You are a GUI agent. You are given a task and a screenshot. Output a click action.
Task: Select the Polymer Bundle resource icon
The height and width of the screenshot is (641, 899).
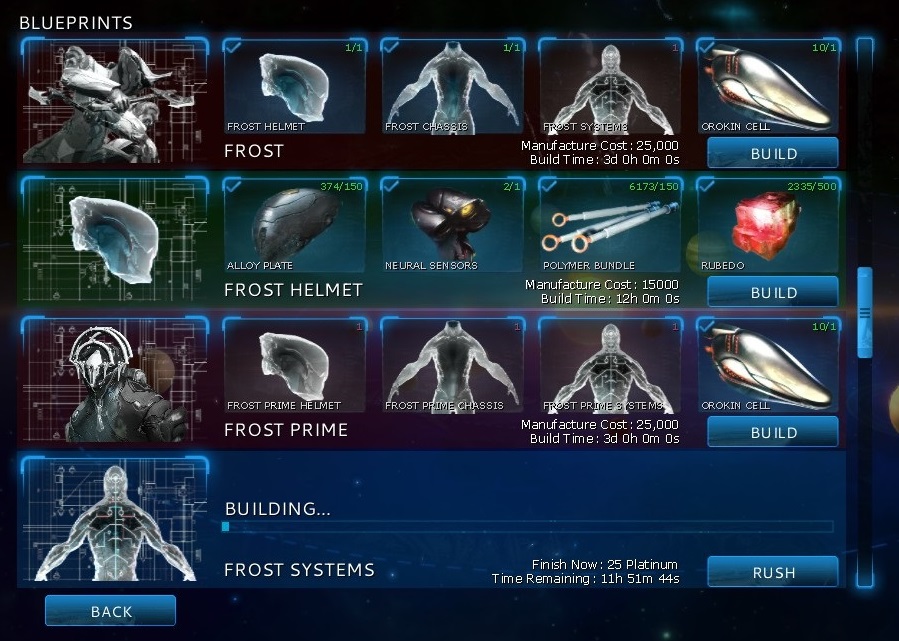[610, 225]
